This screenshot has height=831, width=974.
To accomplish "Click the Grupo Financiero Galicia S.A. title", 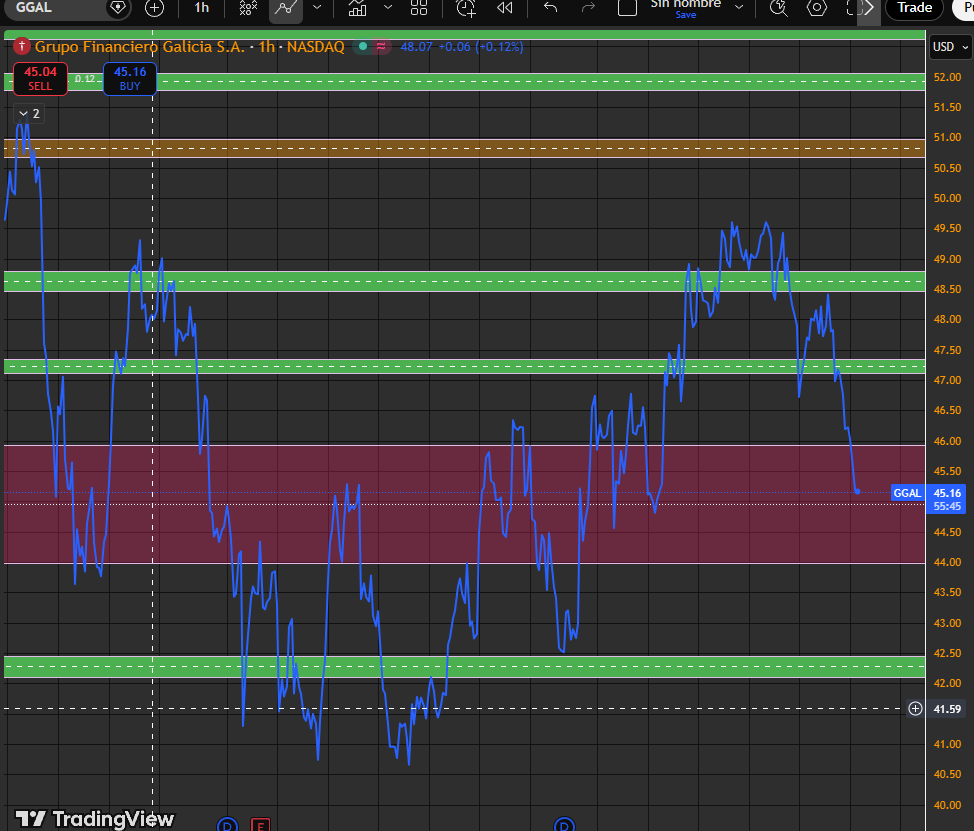I will pyautogui.click(x=140, y=47).
